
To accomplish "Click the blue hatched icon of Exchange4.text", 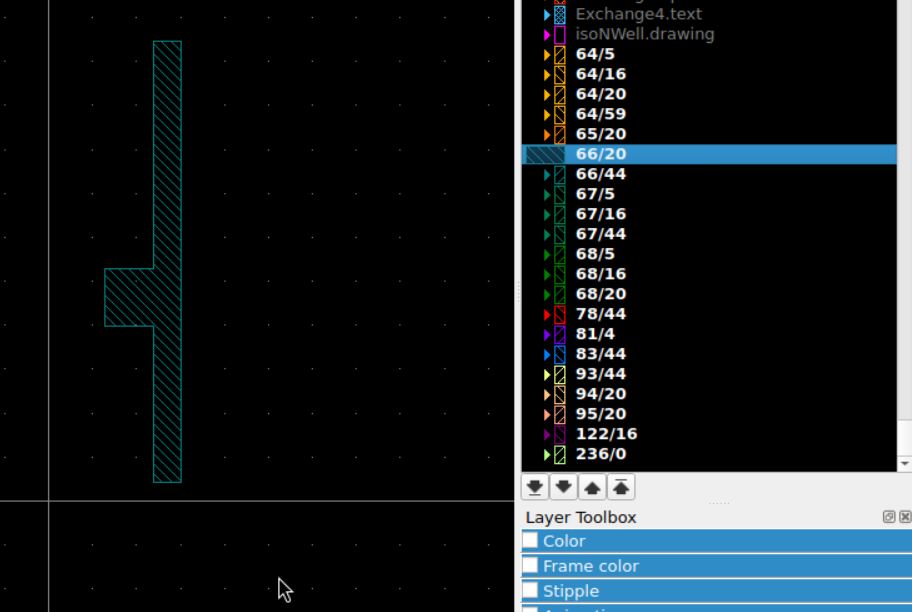I will 559,14.
